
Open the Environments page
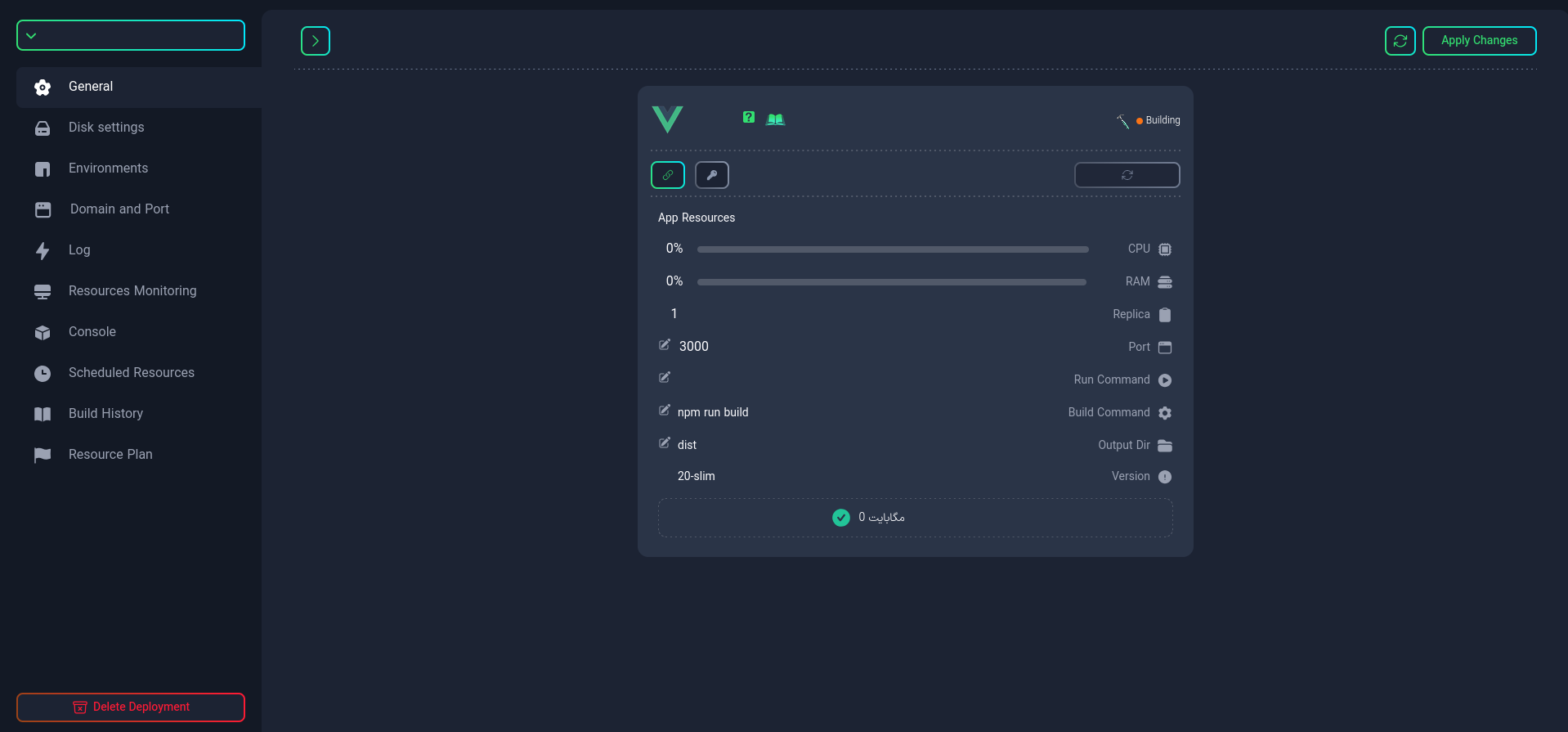tap(139, 168)
